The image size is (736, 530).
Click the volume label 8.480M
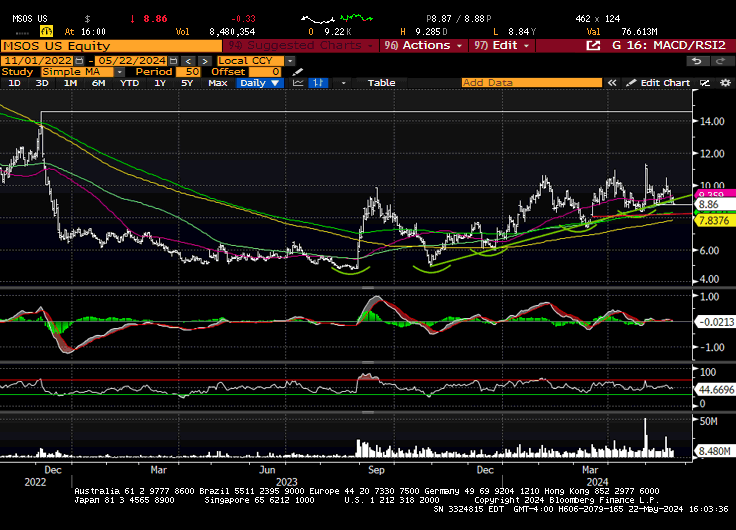[x=714, y=451]
